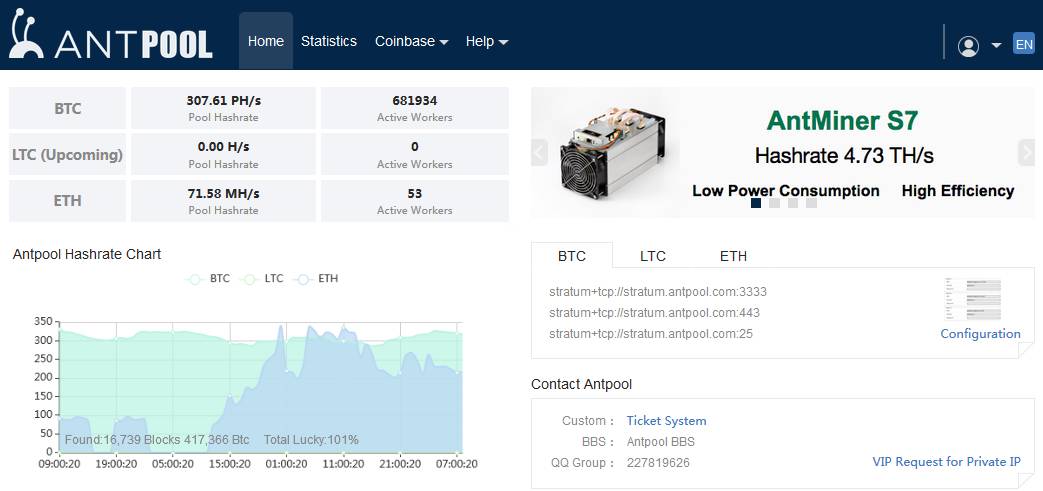
Task: Open the Configuration link
Action: point(980,333)
